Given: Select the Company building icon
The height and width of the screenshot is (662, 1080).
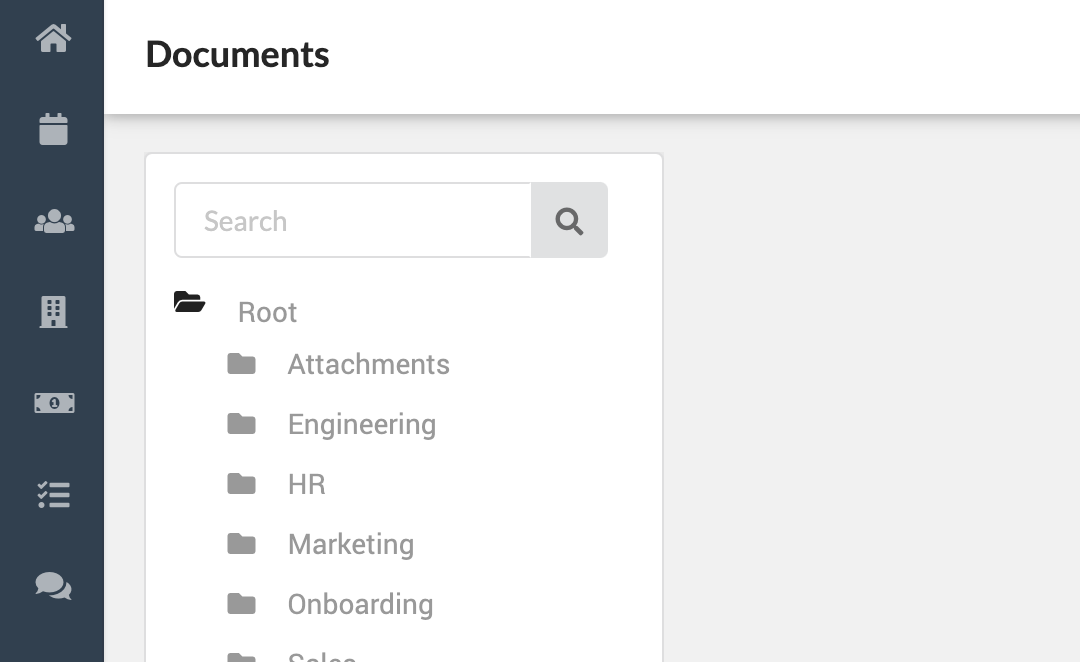Looking at the screenshot, I should click(x=53, y=312).
